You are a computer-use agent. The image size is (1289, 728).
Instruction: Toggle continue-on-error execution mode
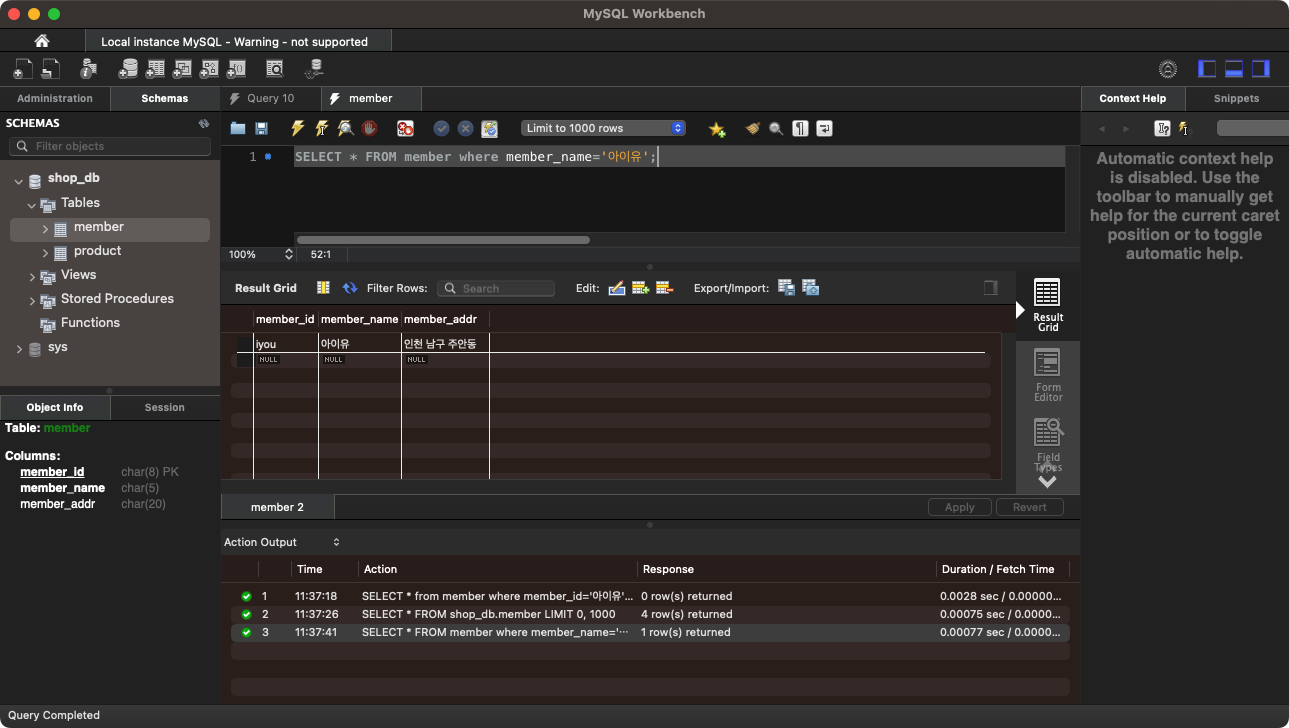pyautogui.click(x=405, y=128)
